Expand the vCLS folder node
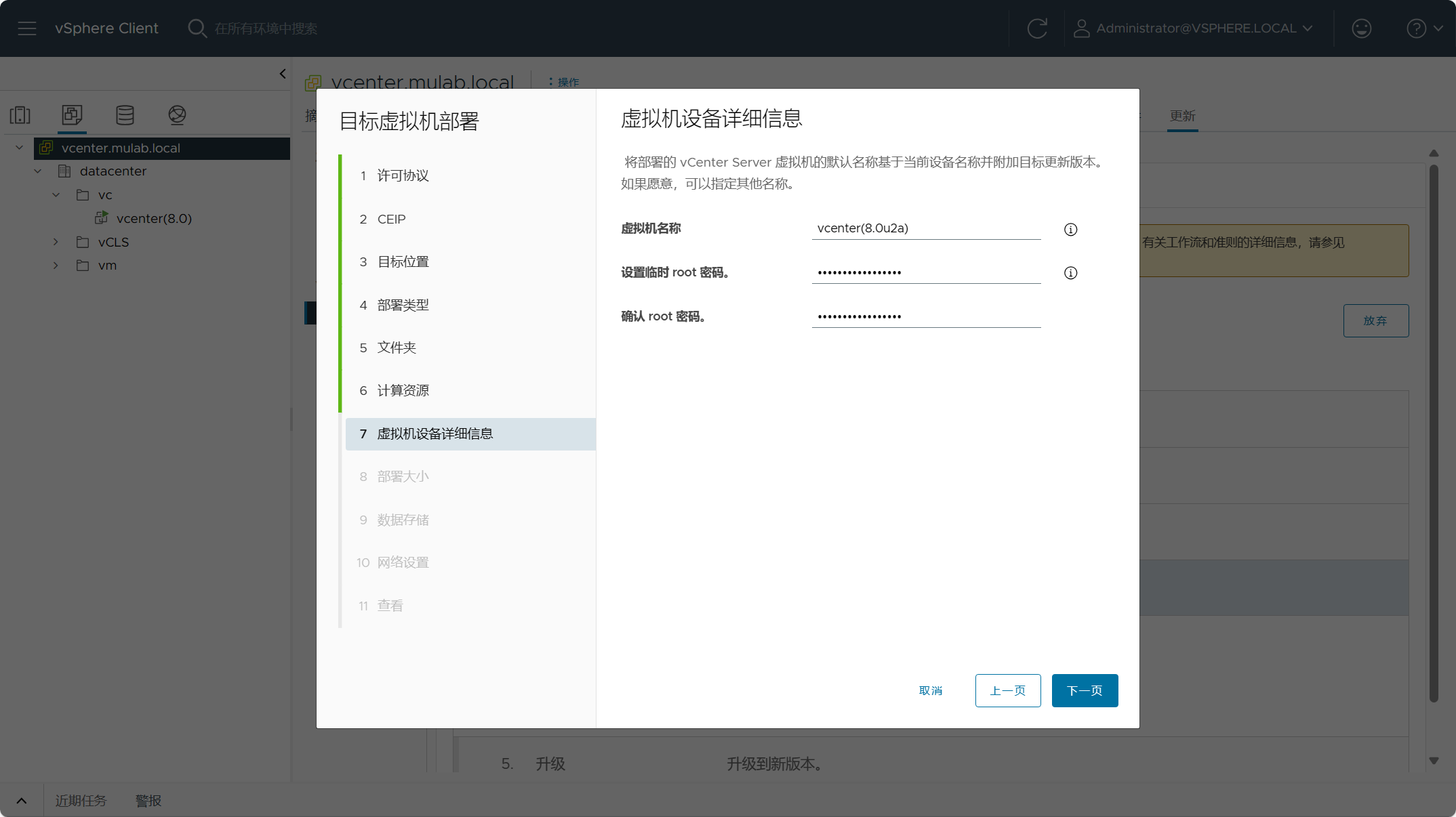Screen dimensions: 1456x817 (56, 242)
